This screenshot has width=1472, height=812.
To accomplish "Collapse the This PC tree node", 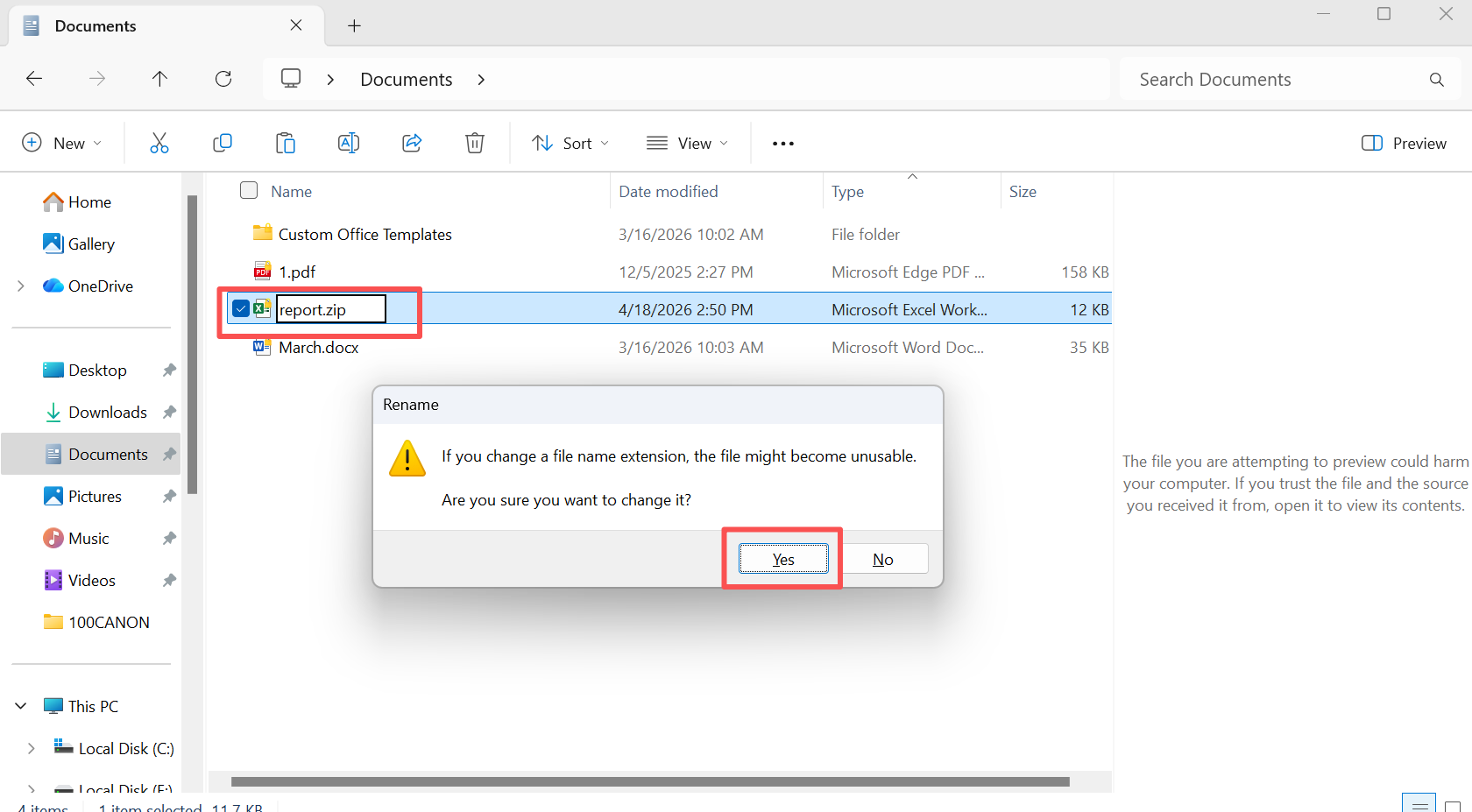I will pyautogui.click(x=21, y=706).
